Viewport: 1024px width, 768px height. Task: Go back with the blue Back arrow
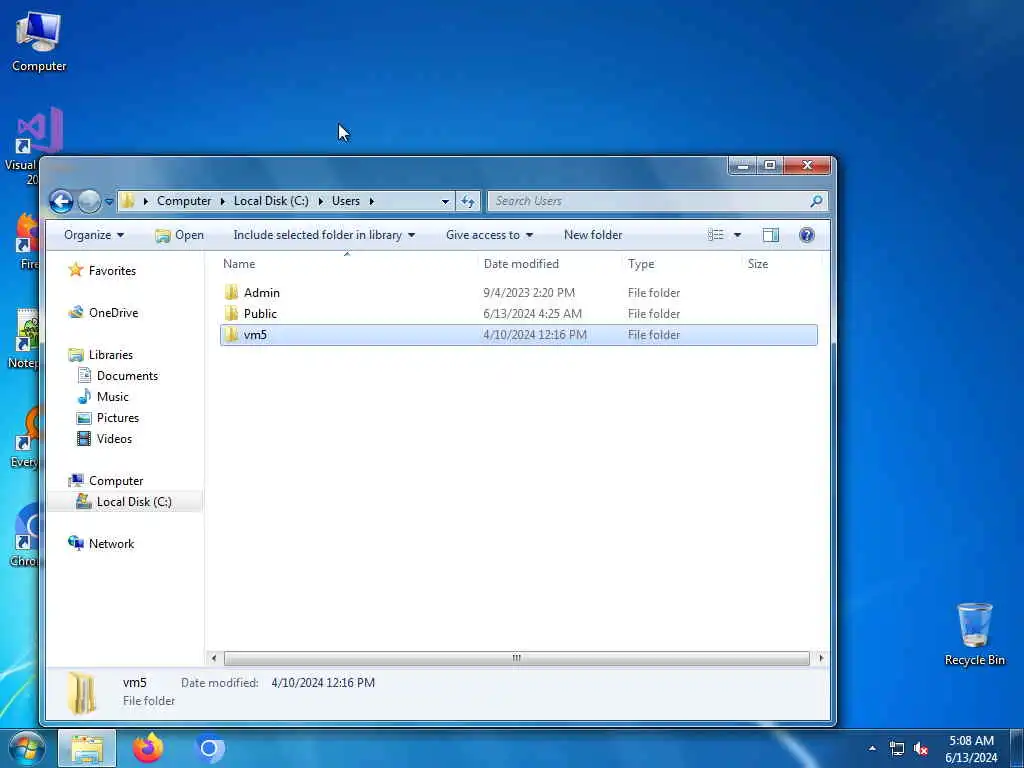tap(61, 201)
